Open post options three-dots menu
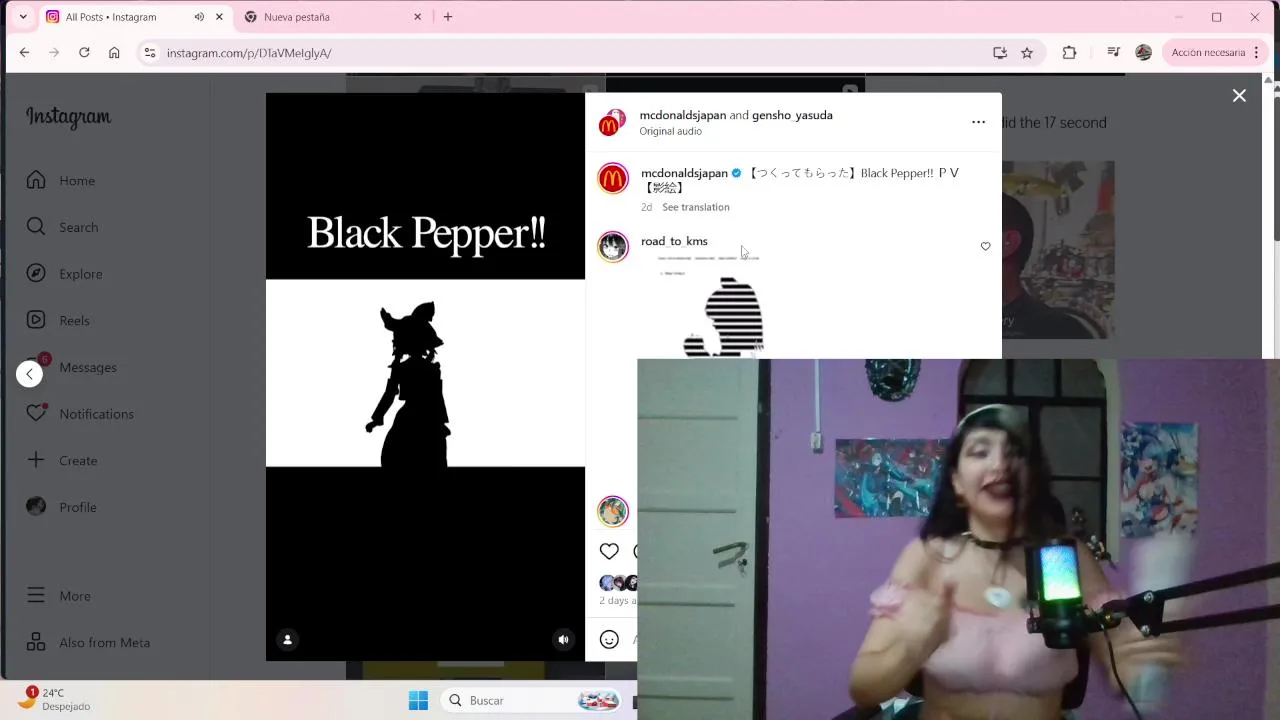The image size is (1280, 720). click(978, 122)
